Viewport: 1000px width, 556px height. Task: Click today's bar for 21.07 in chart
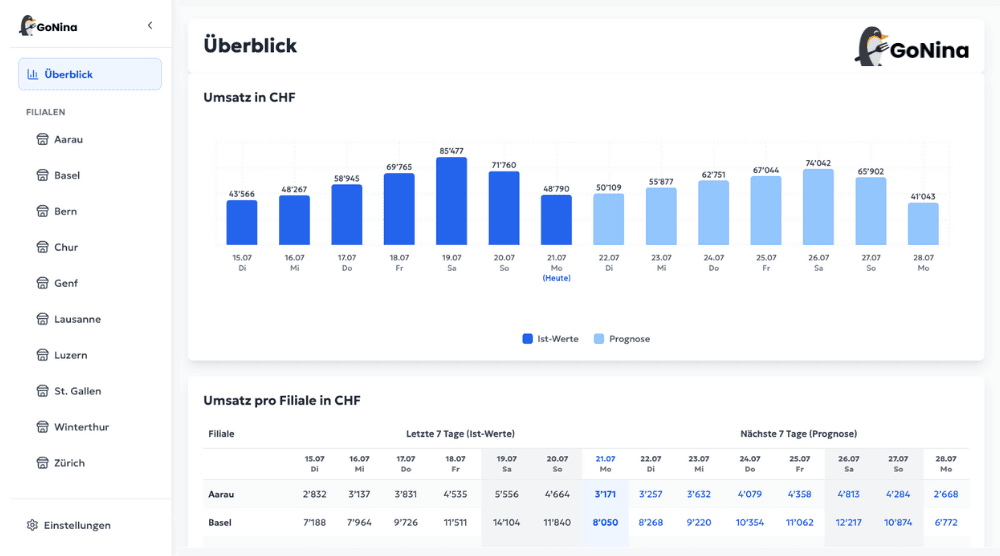[x=556, y=220]
